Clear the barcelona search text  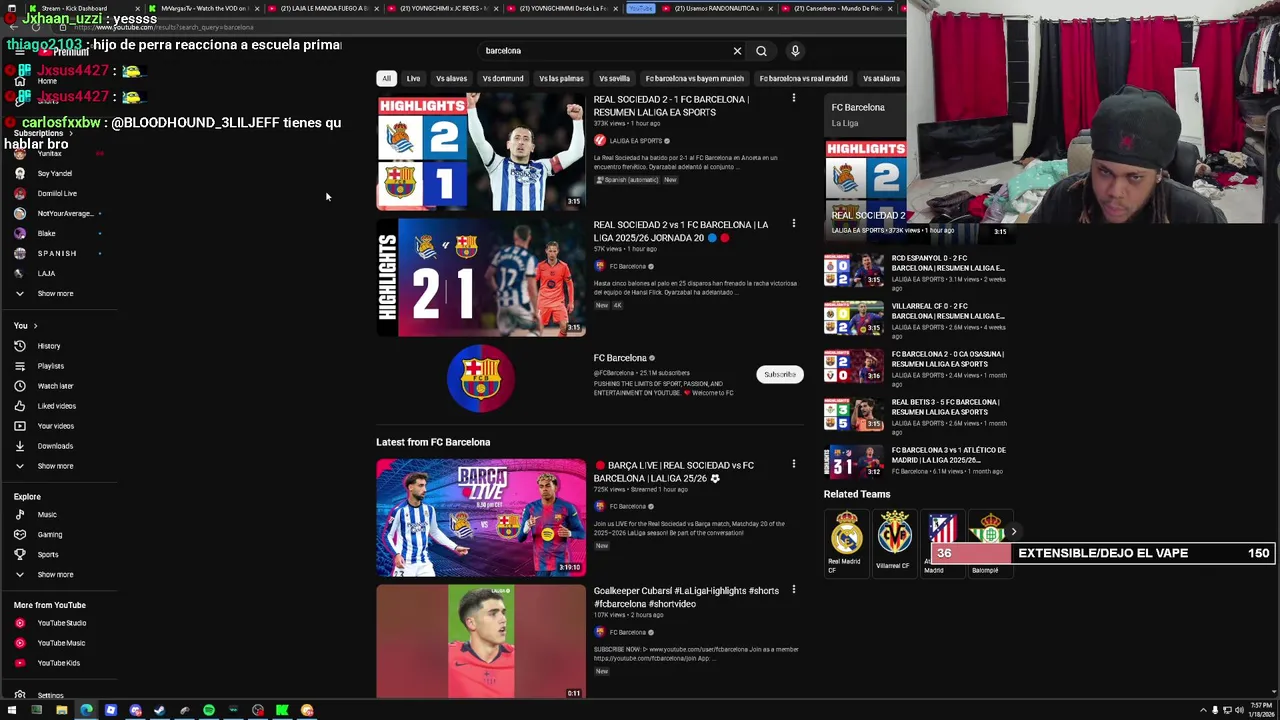(x=737, y=51)
